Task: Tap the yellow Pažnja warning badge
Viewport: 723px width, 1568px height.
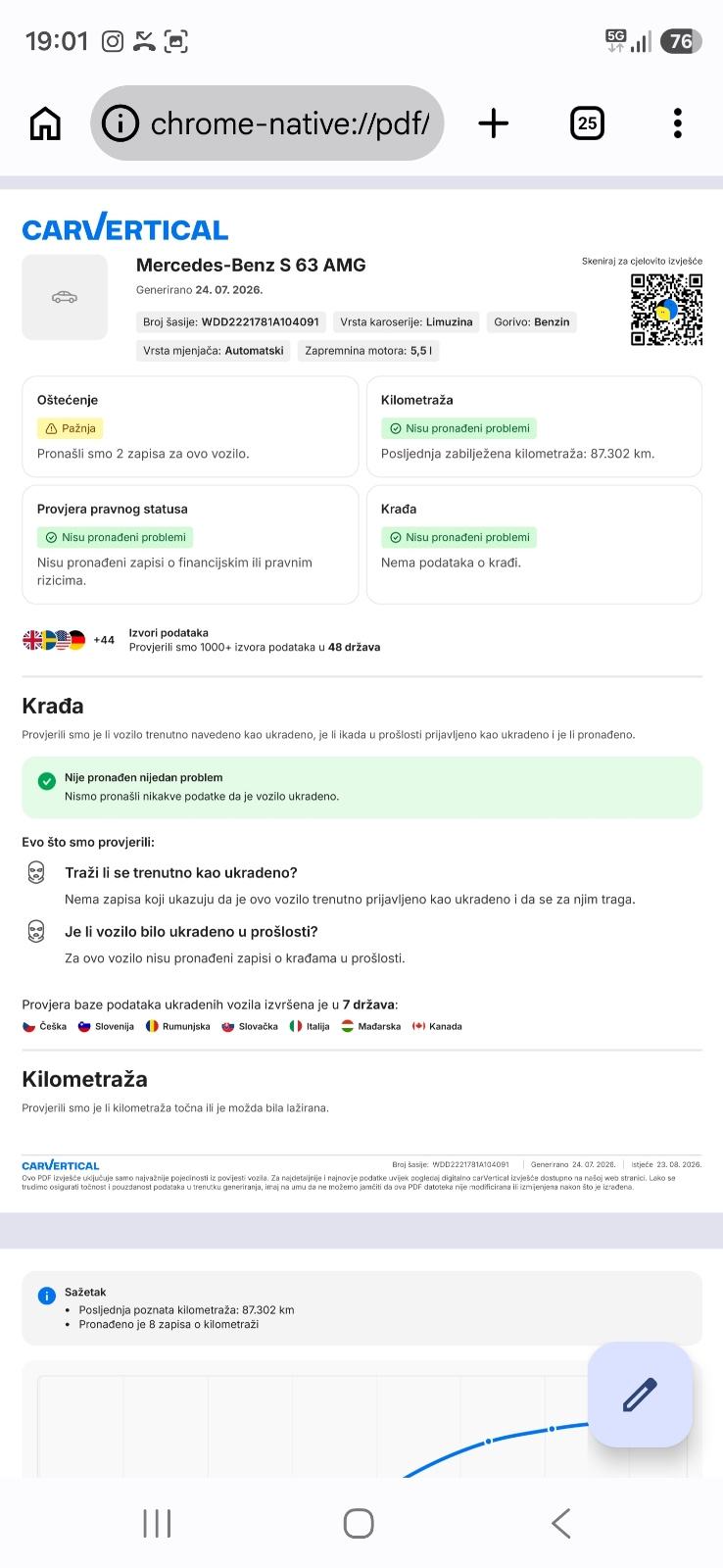Action: pos(70,428)
